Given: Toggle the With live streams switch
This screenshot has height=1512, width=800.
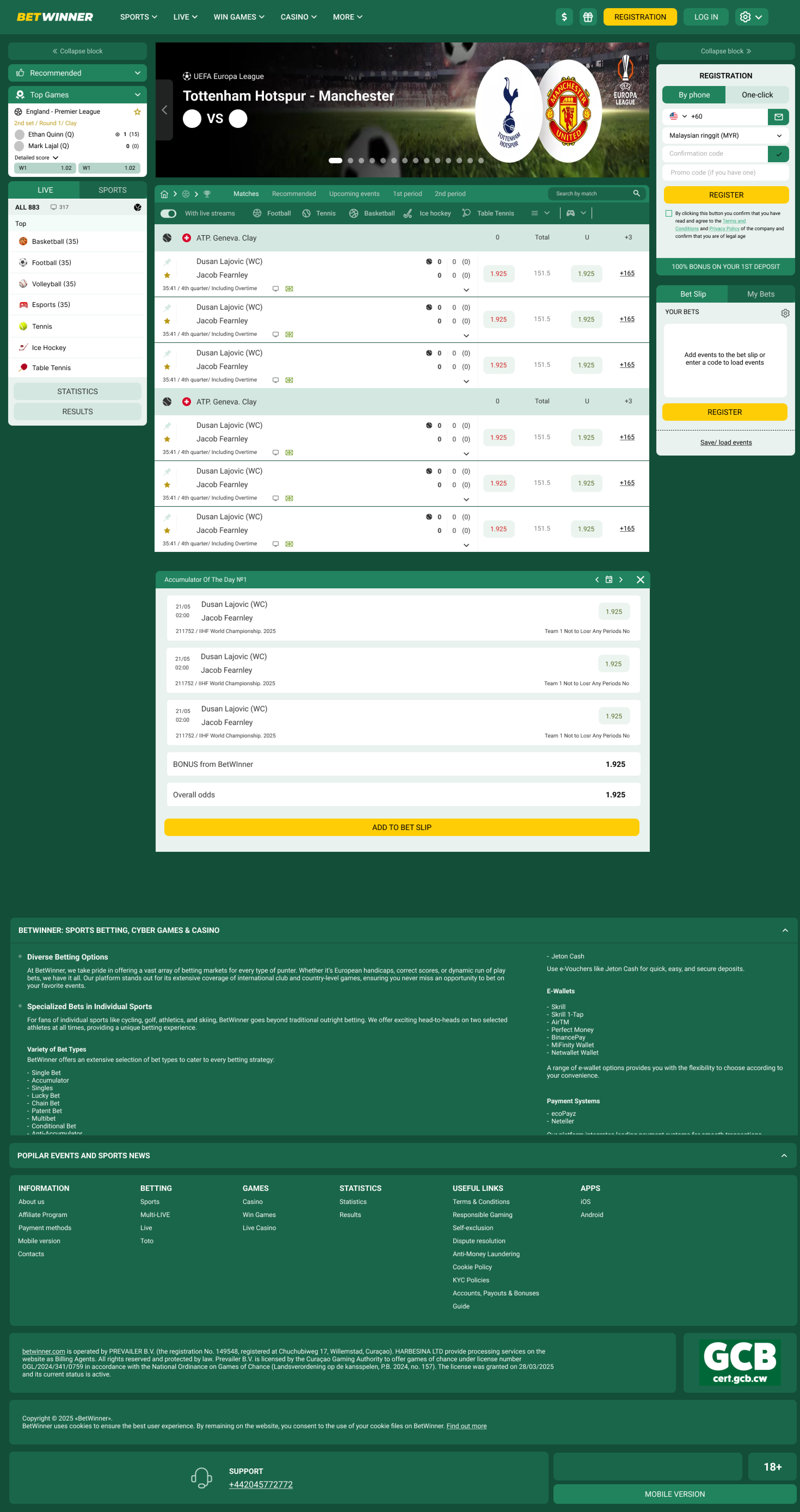Looking at the screenshot, I should (168, 214).
